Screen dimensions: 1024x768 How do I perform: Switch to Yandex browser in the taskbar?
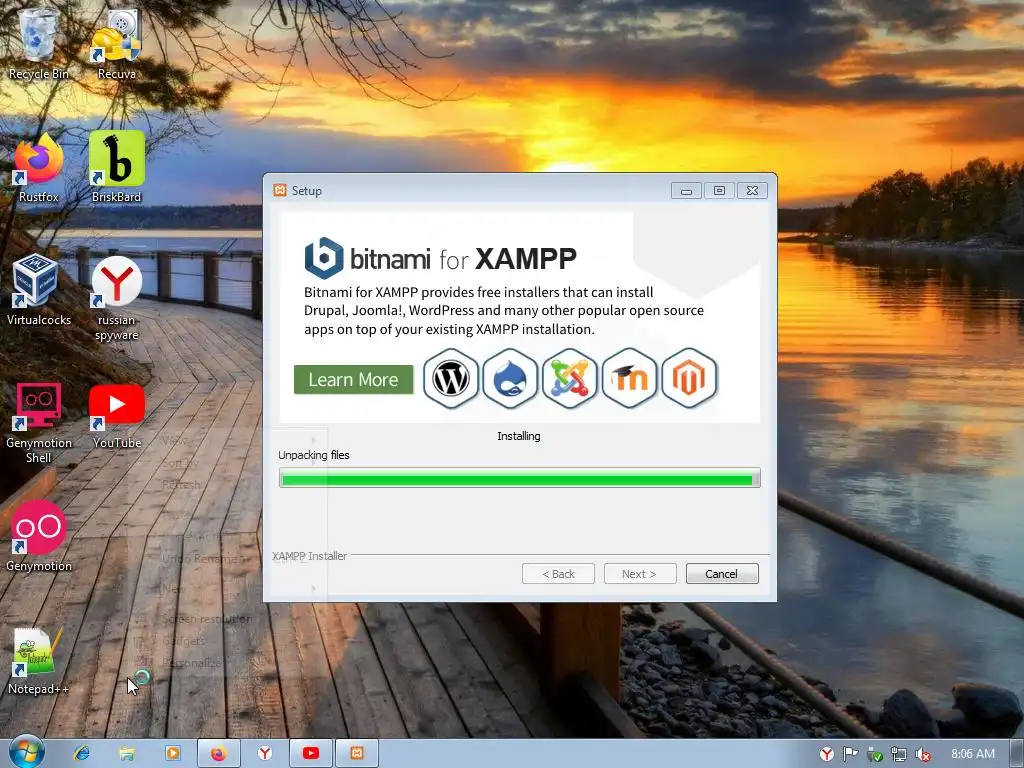point(264,753)
